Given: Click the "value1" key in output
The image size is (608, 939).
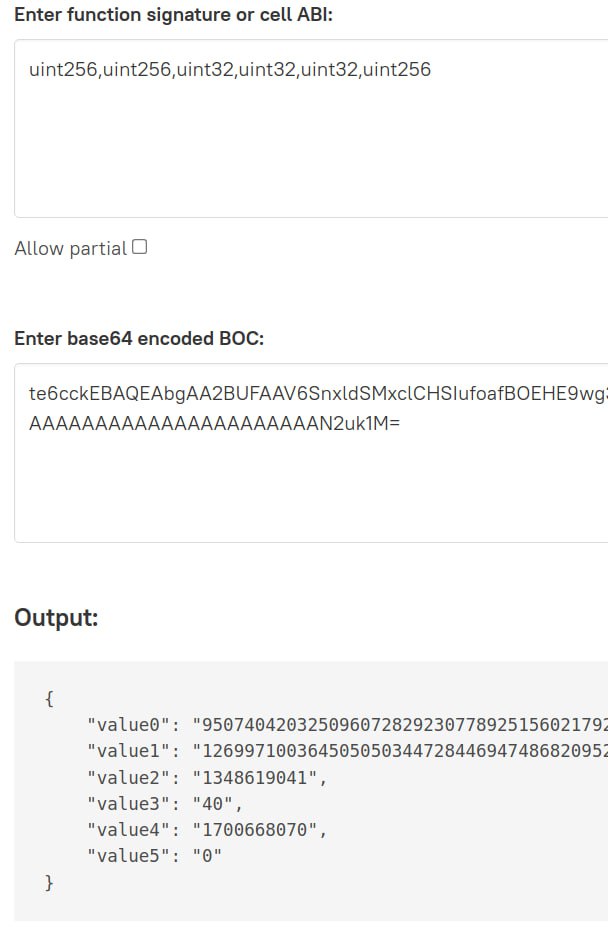Looking at the screenshot, I should click(x=130, y=750).
